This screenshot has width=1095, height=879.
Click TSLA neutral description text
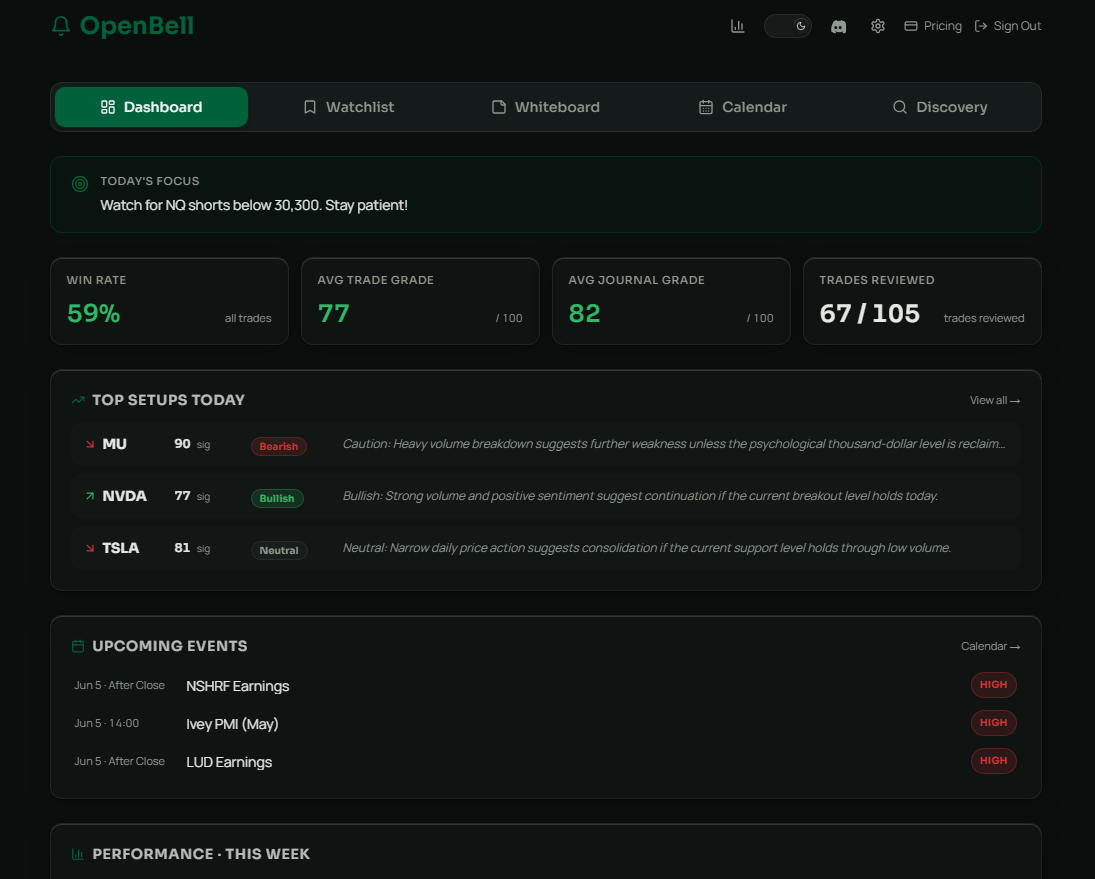[647, 548]
